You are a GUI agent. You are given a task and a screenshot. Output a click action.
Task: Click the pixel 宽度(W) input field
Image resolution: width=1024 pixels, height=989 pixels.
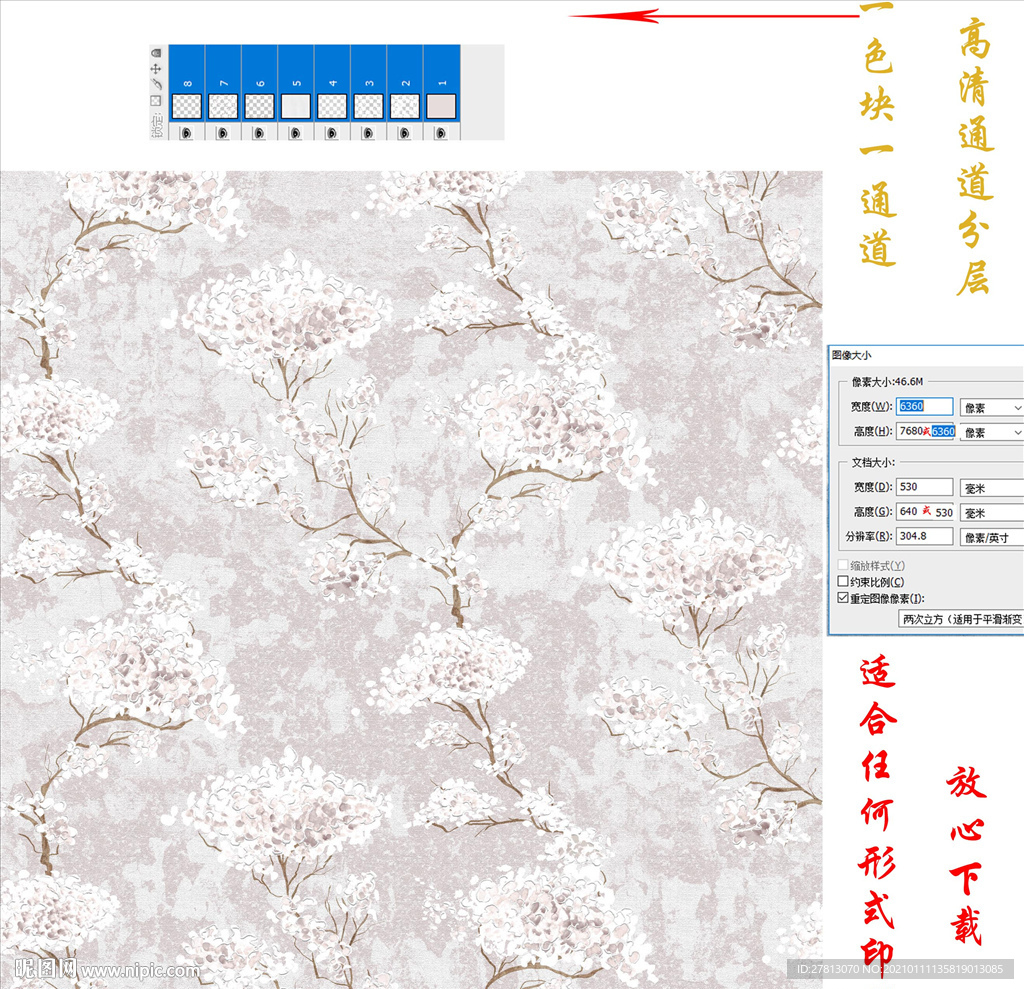click(x=924, y=406)
